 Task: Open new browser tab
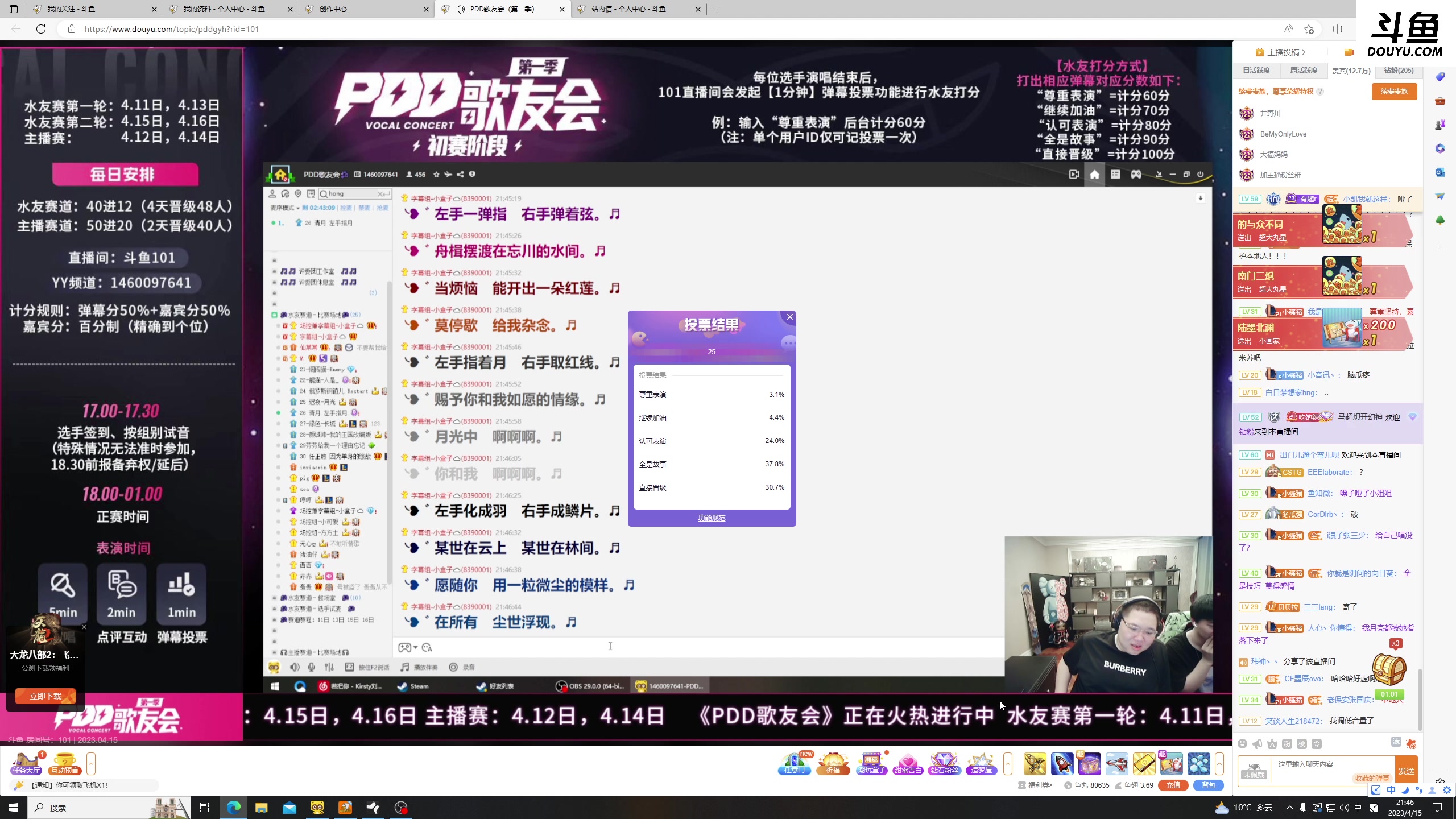click(x=717, y=9)
